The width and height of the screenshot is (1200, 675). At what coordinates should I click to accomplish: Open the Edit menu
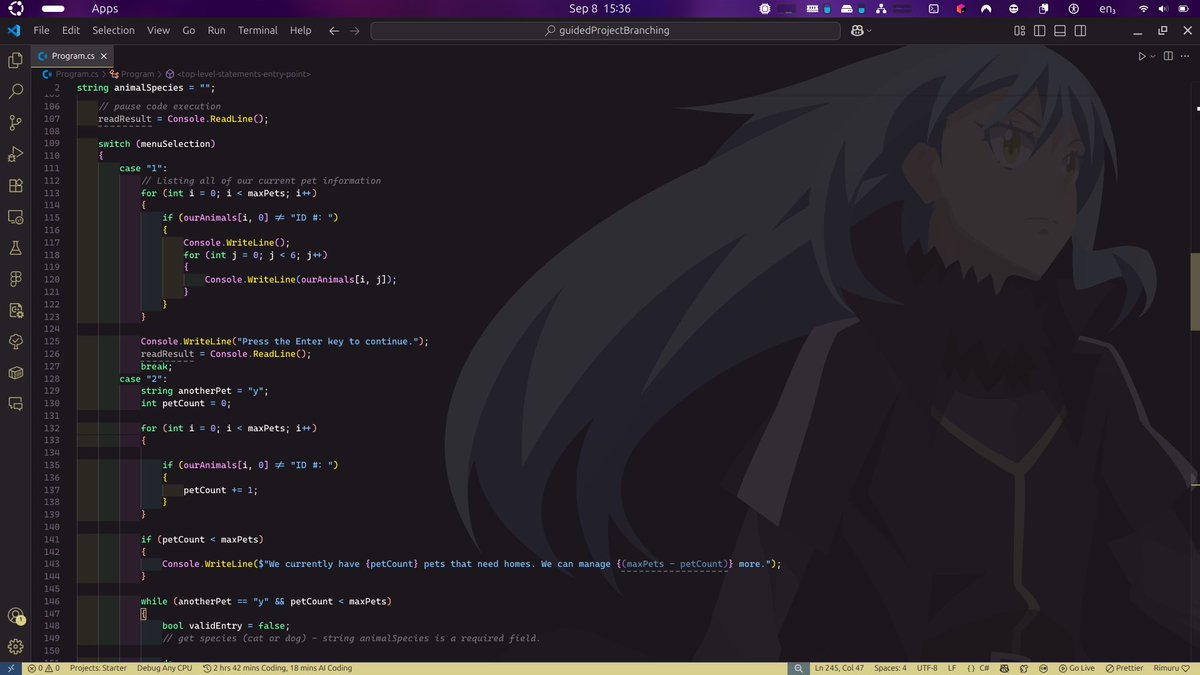(71, 30)
